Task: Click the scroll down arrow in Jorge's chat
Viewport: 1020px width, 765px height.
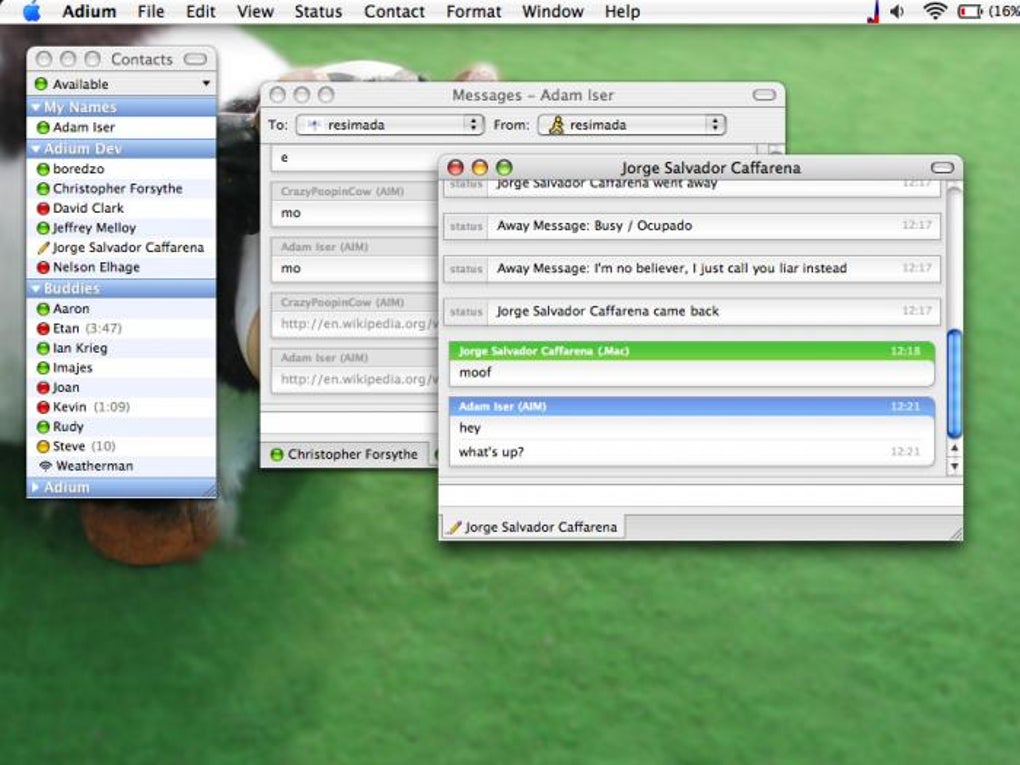Action: tap(954, 466)
